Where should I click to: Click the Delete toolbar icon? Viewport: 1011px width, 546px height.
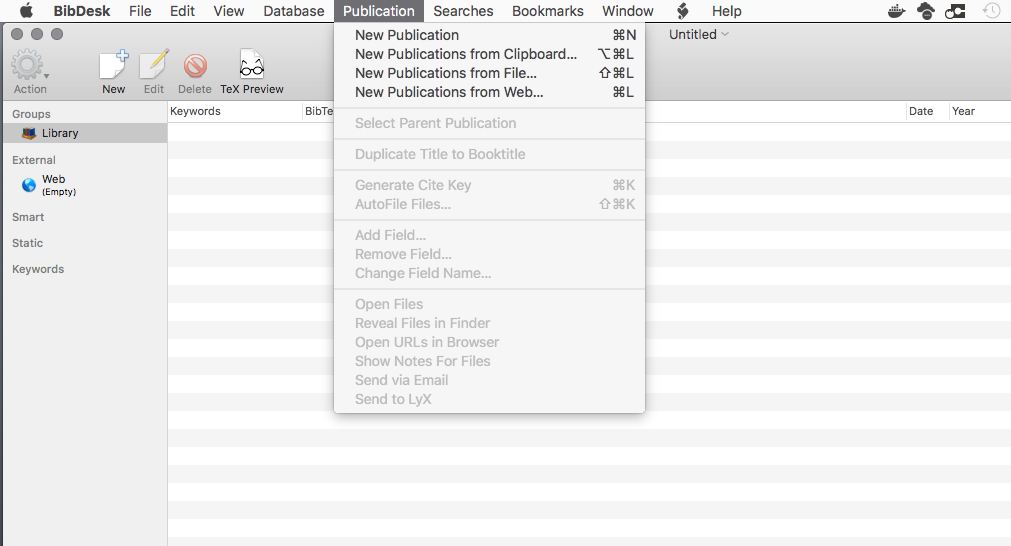(x=195, y=66)
